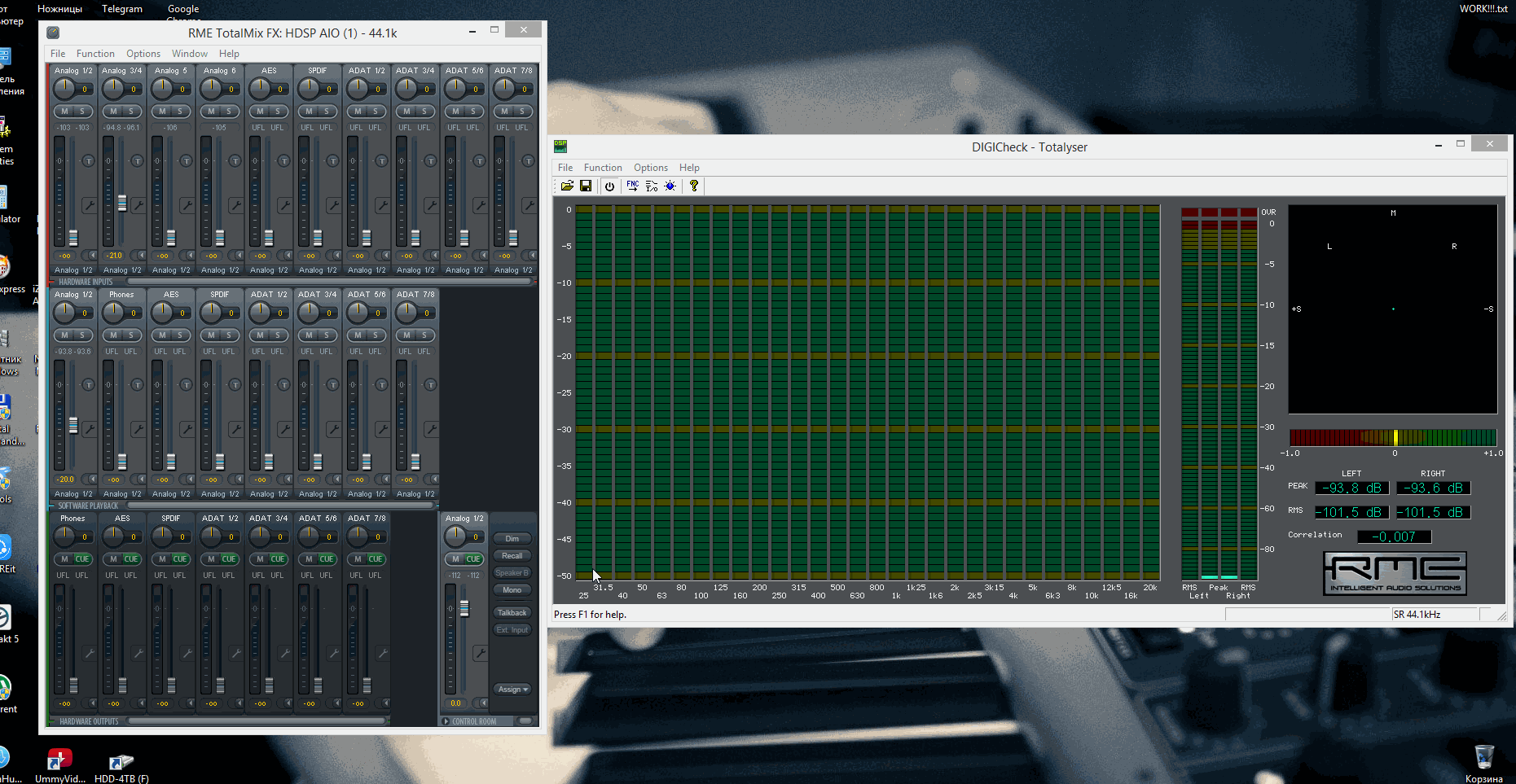Expand the arrow on input Analog 5 strip
The width and height of the screenshot is (1516, 784).
pos(190,256)
